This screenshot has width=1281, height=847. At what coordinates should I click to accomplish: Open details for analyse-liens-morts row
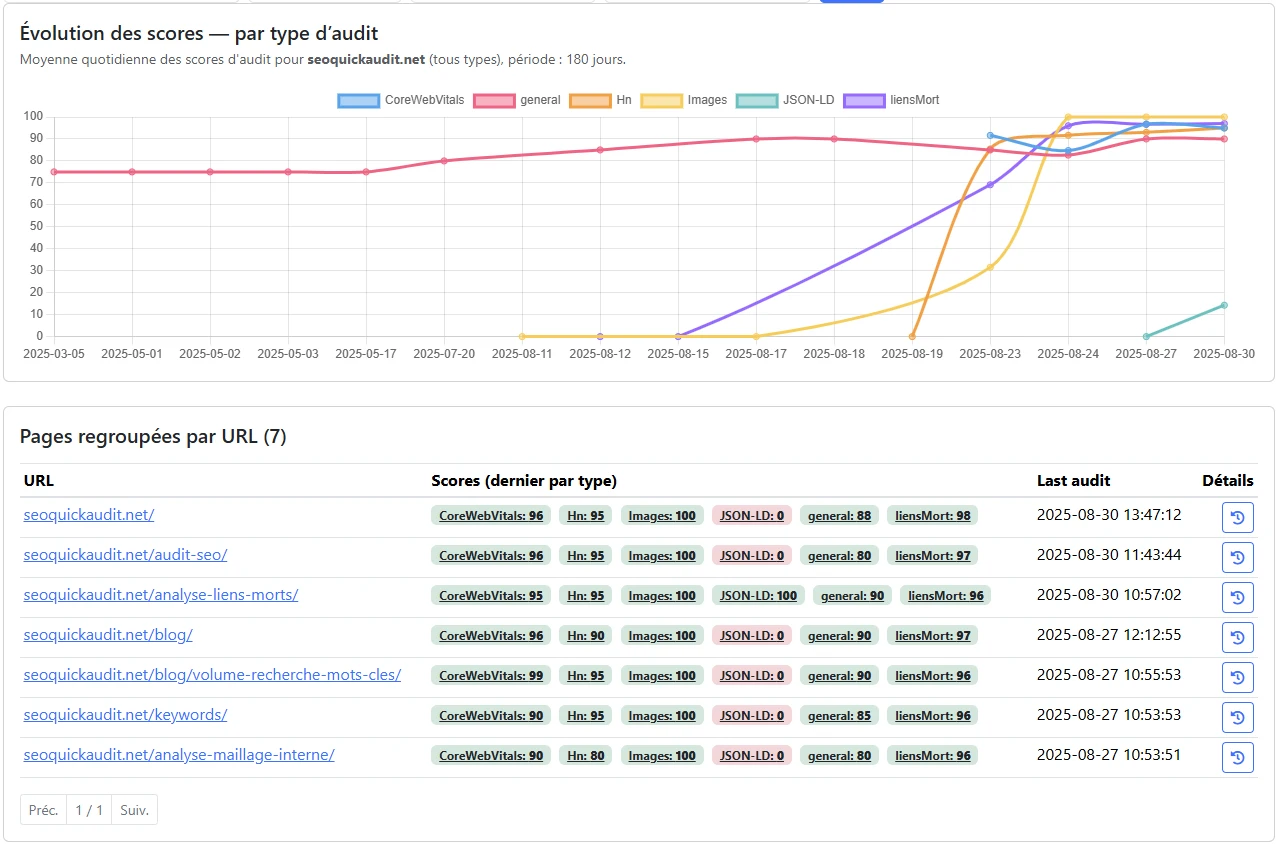[x=1237, y=597]
